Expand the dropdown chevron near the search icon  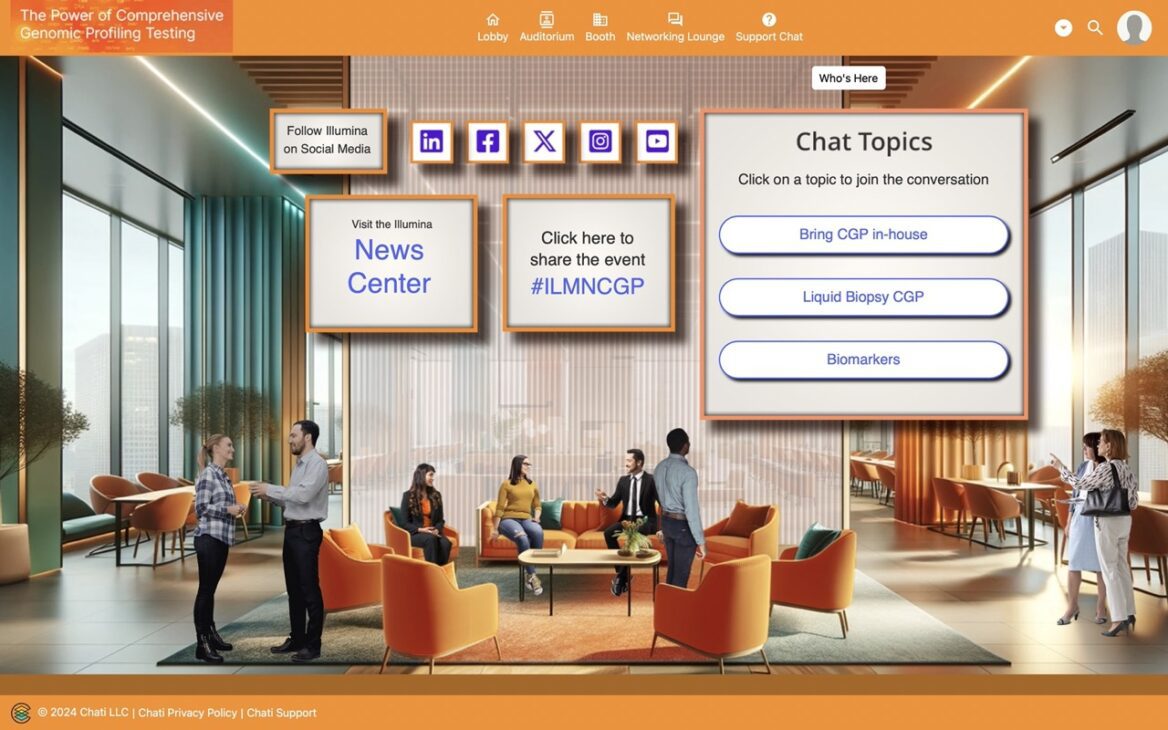pos(1062,27)
